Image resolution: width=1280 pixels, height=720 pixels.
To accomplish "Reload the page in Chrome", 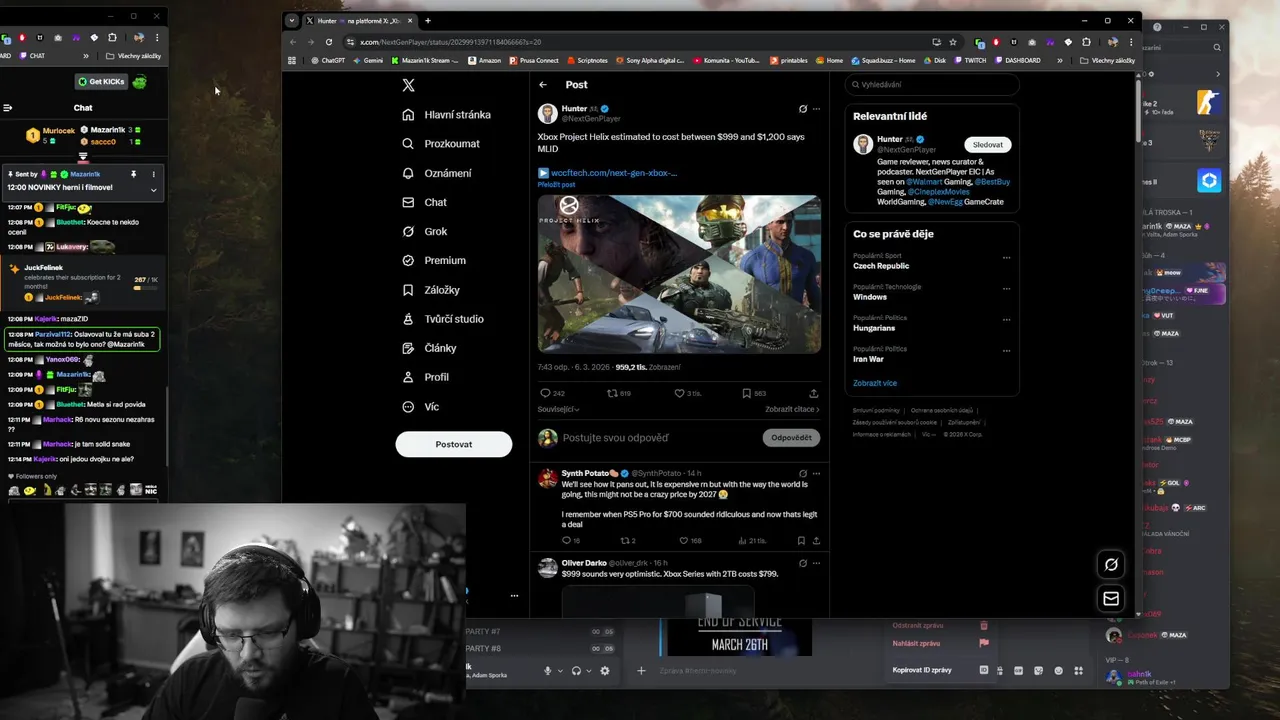I will [x=329, y=42].
